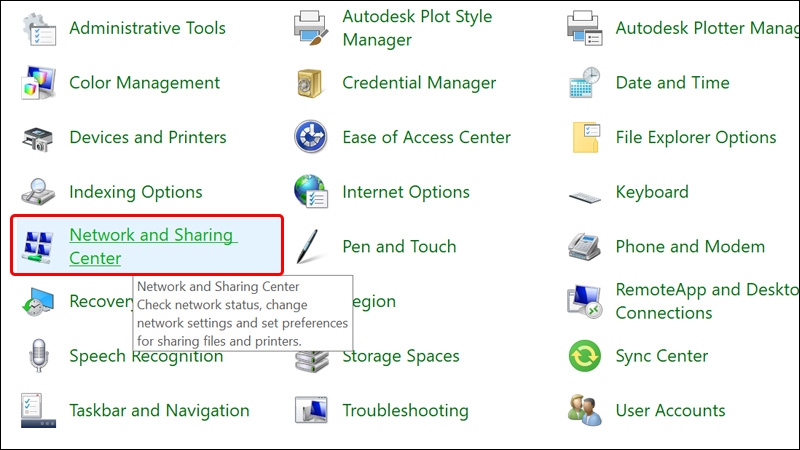This screenshot has width=800, height=450.
Task: Open the Recovery icon
Action: click(x=38, y=302)
